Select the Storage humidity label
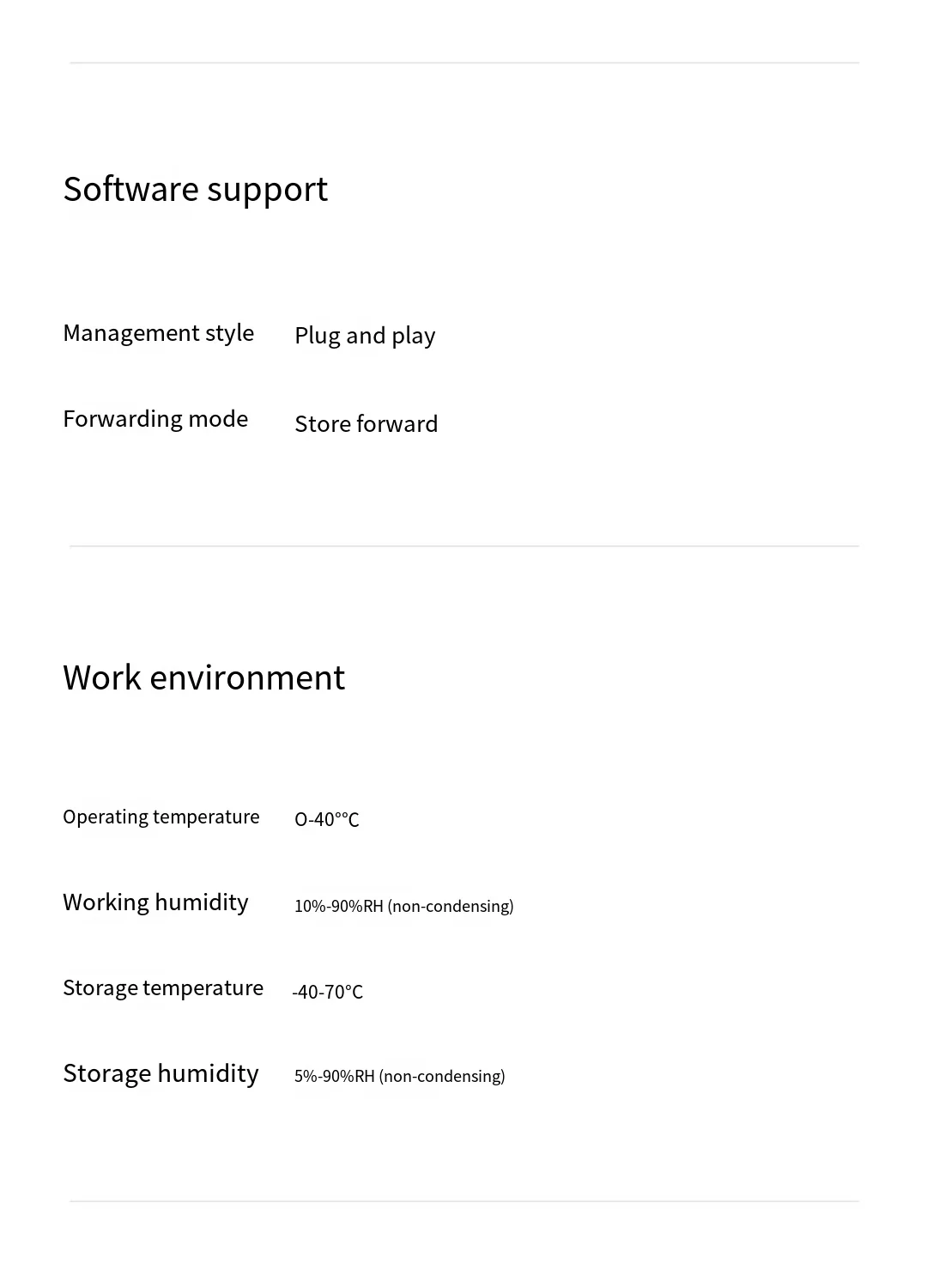The width and height of the screenshot is (927, 1288). pyautogui.click(x=161, y=1074)
